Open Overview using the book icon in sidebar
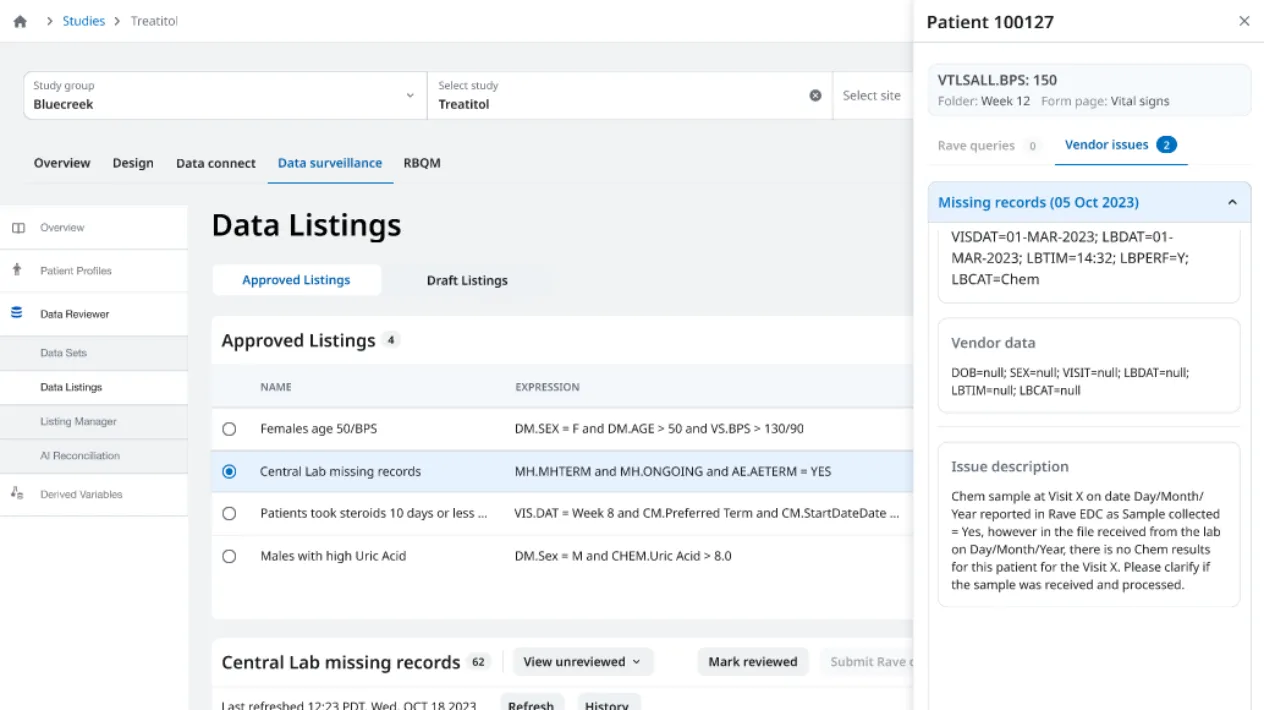The width and height of the screenshot is (1264, 710). pos(18,227)
